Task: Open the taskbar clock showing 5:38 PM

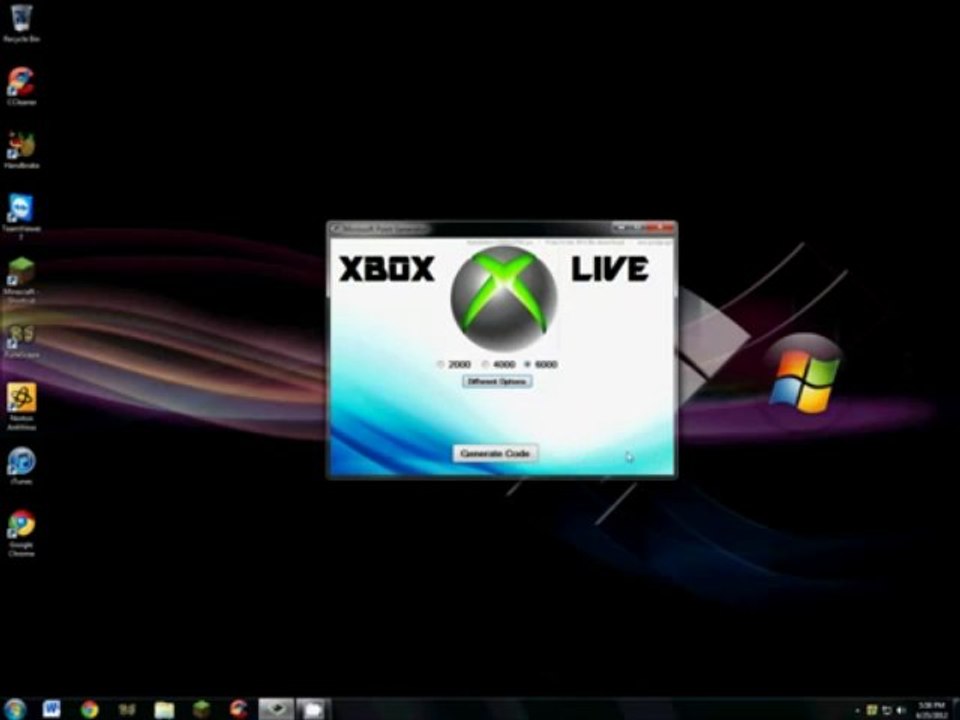Action: [x=931, y=710]
